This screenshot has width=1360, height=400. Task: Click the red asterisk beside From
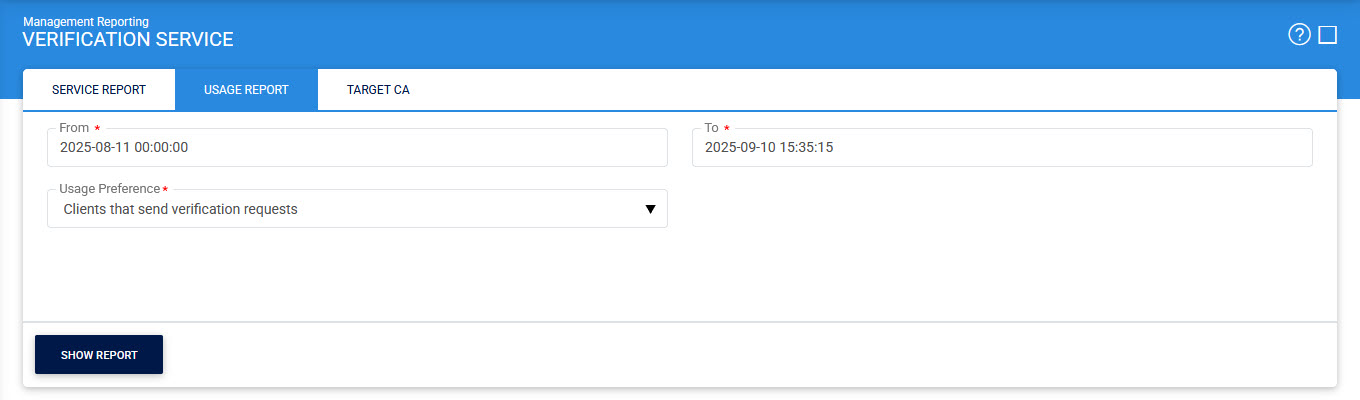tap(97, 128)
